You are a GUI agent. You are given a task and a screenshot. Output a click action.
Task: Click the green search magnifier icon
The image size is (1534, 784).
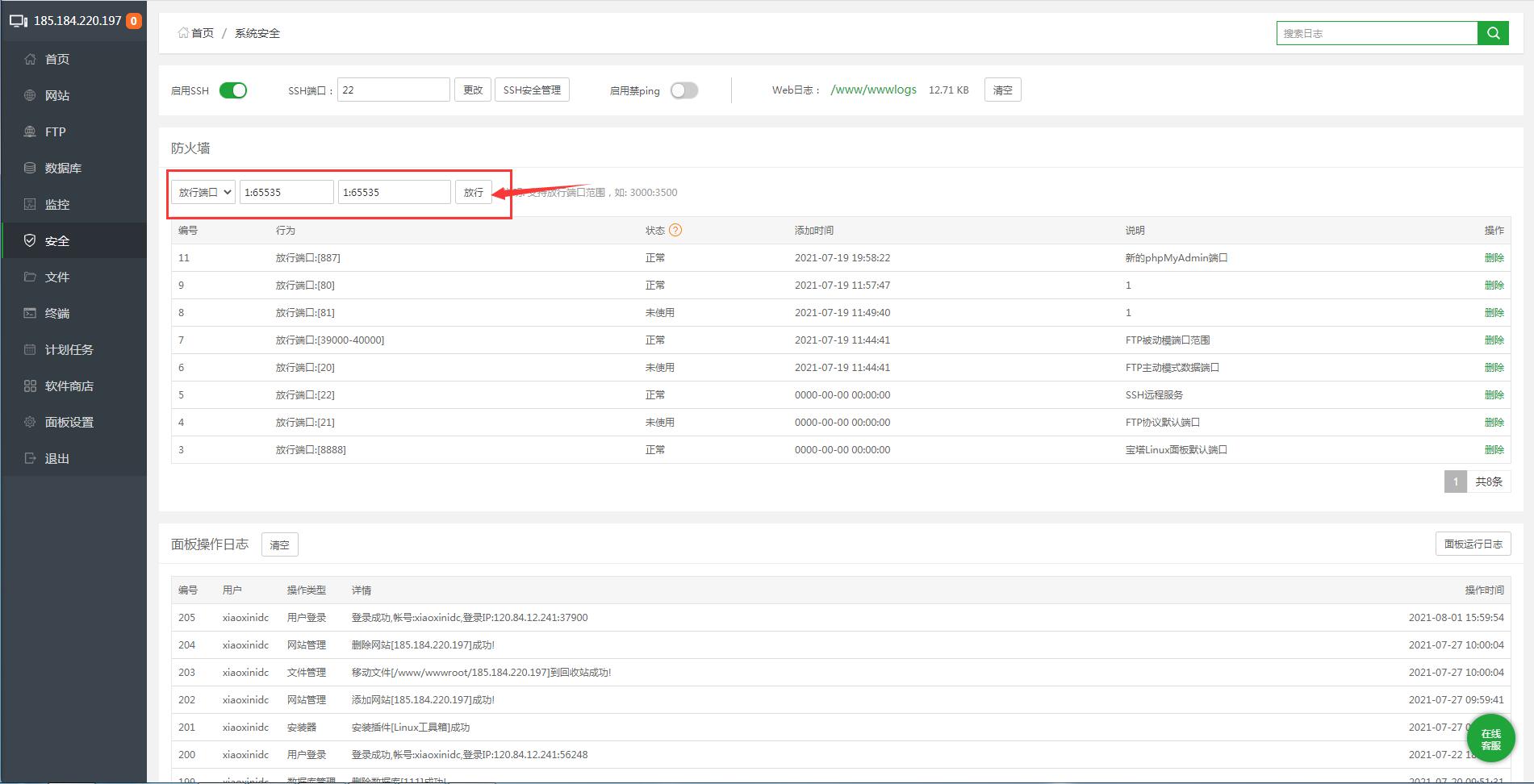point(1493,33)
